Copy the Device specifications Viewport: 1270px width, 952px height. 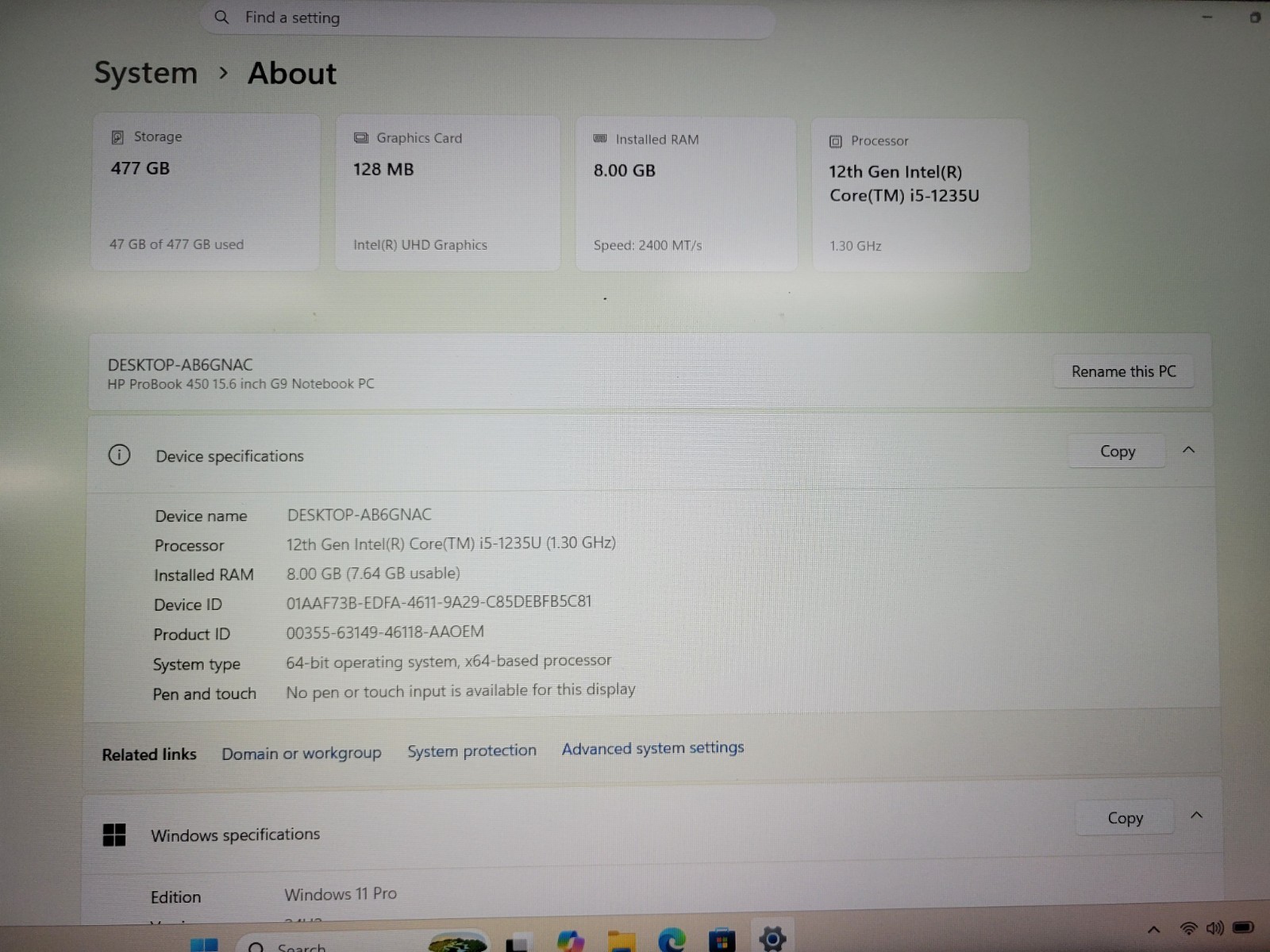[1118, 451]
